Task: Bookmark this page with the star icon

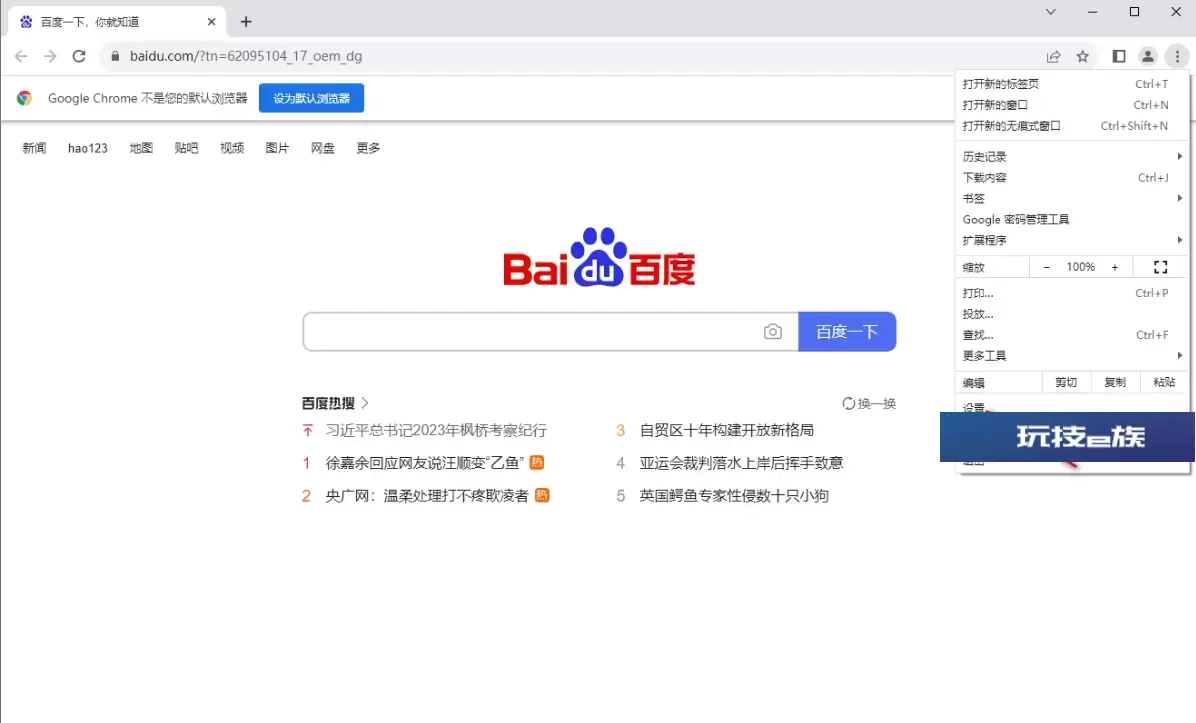Action: click(x=1082, y=56)
